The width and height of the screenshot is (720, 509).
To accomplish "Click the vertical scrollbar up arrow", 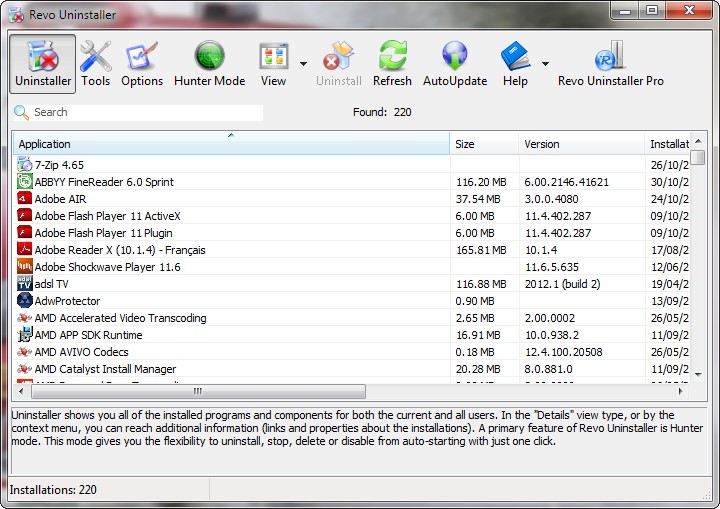I will tap(698, 141).
